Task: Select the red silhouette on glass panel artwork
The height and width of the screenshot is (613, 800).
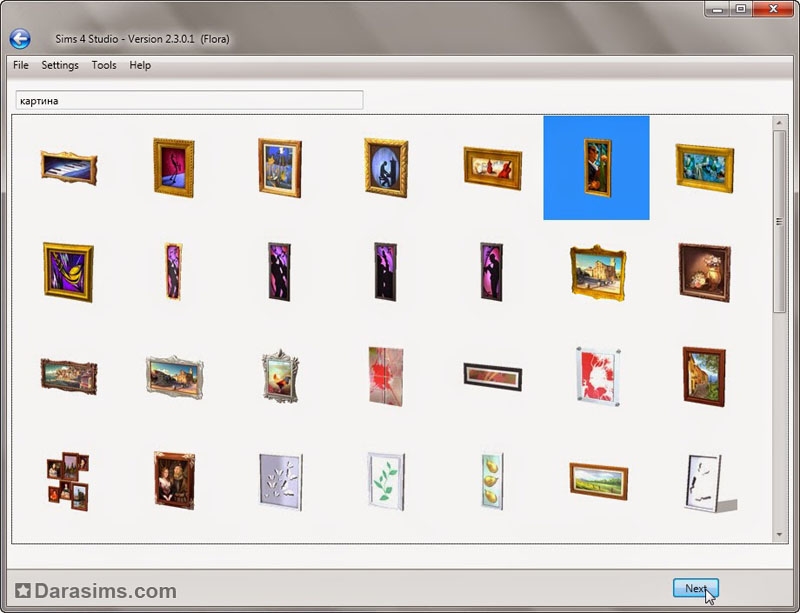Action: point(598,377)
